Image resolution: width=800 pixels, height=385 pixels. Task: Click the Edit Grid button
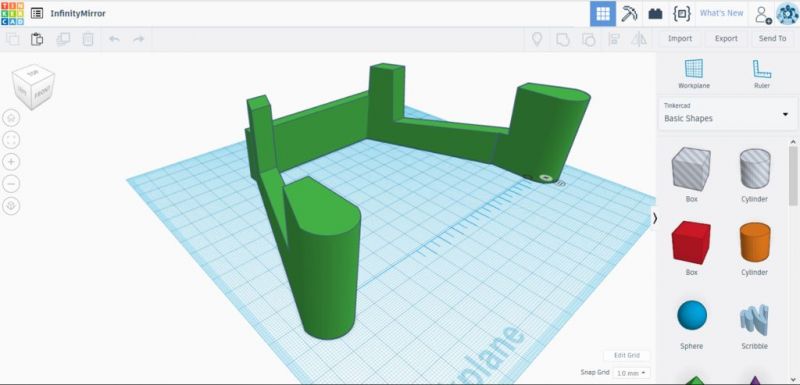click(x=626, y=355)
